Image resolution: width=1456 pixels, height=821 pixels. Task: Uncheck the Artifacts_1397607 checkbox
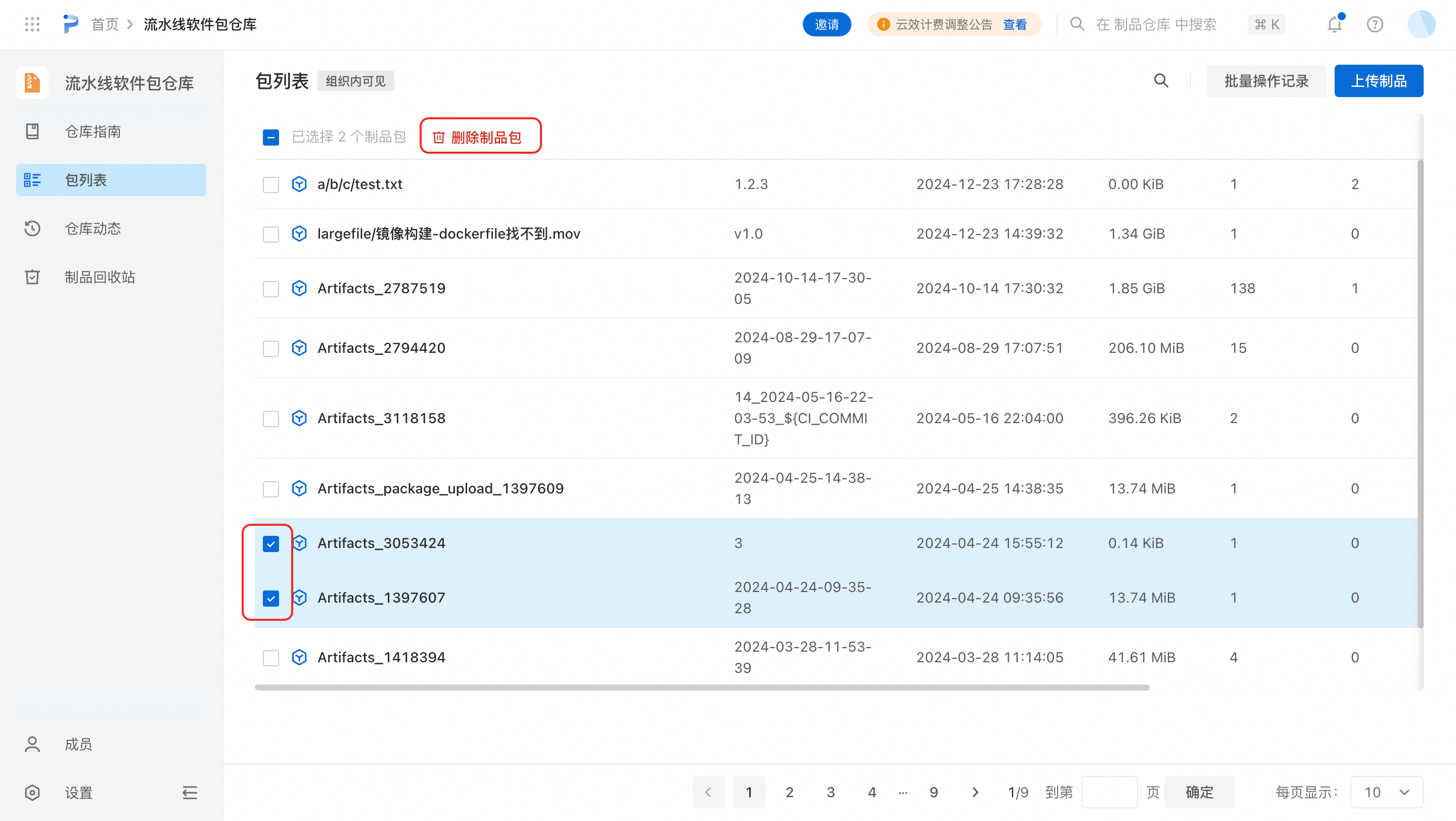click(x=271, y=599)
